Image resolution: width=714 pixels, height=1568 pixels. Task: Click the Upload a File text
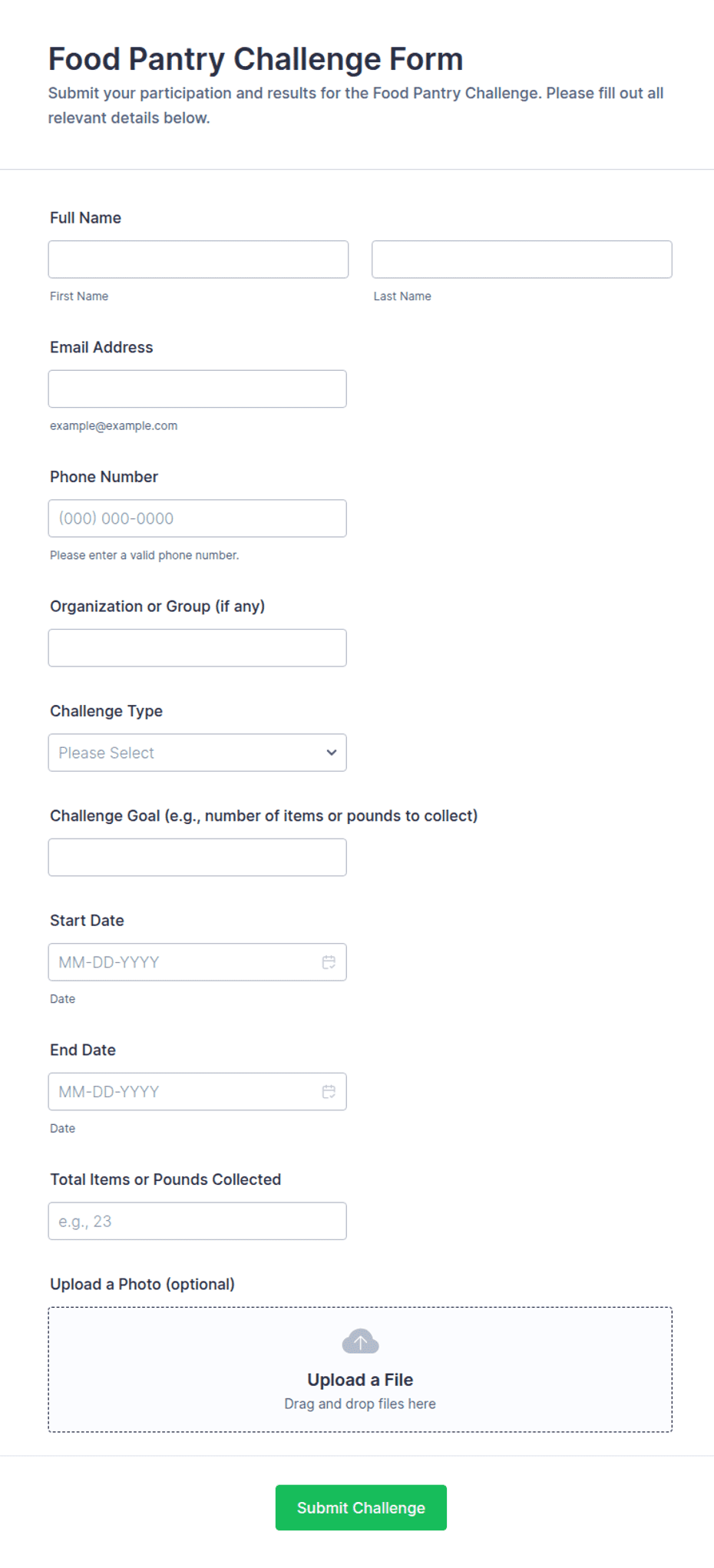(360, 1380)
